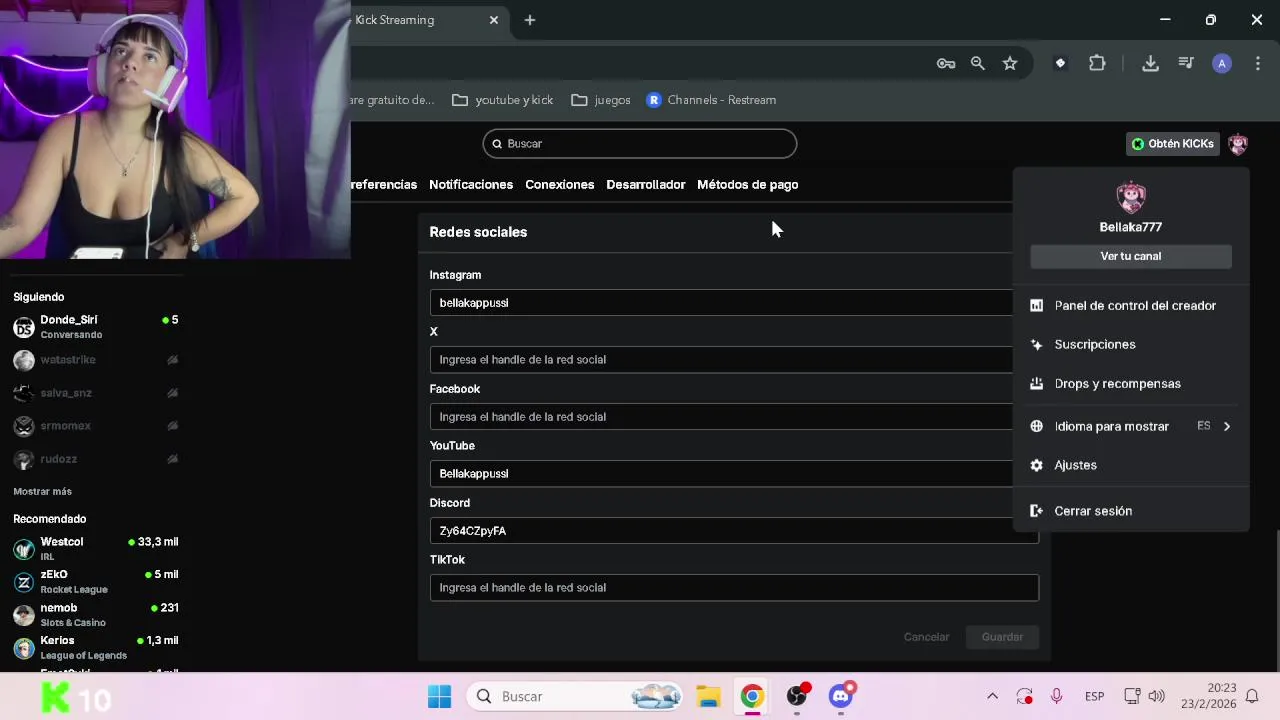Open recommended channel nemob
The height and width of the screenshot is (720, 1280).
pyautogui.click(x=96, y=615)
